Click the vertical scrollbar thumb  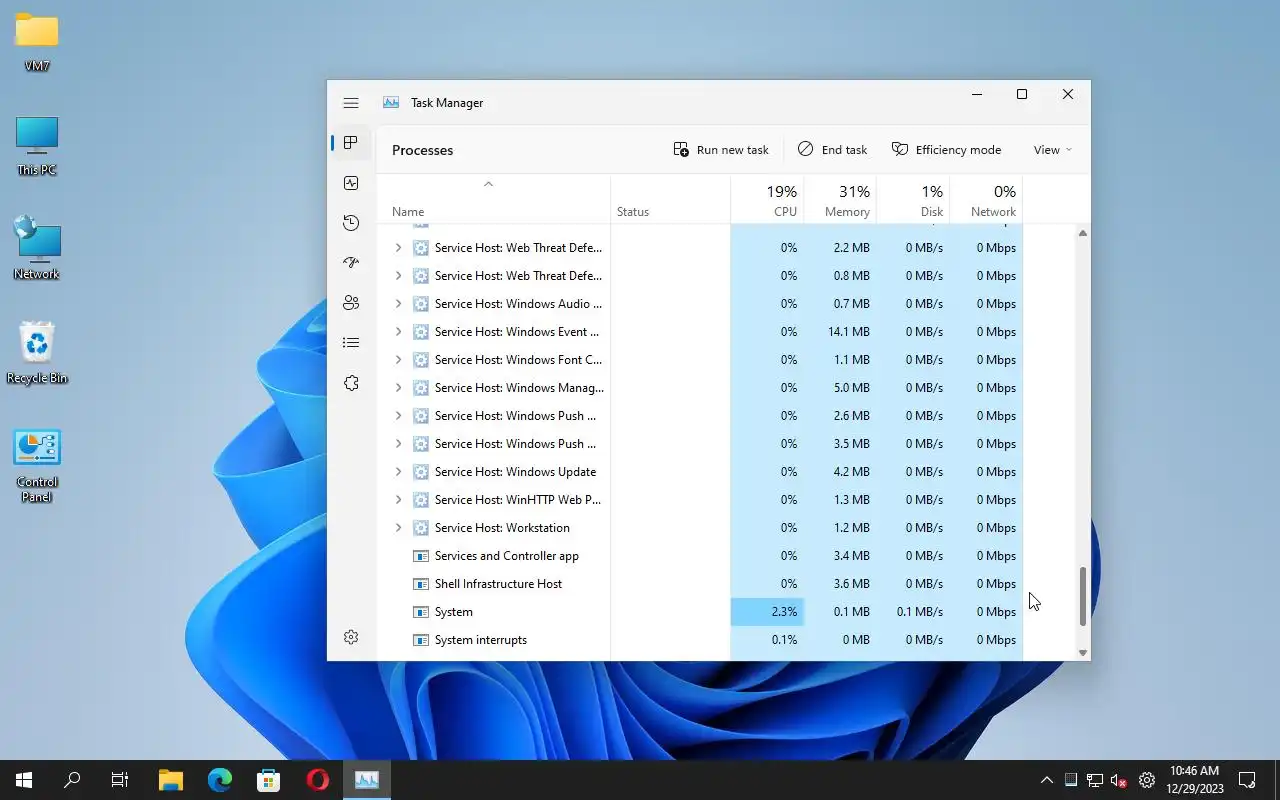1082,597
